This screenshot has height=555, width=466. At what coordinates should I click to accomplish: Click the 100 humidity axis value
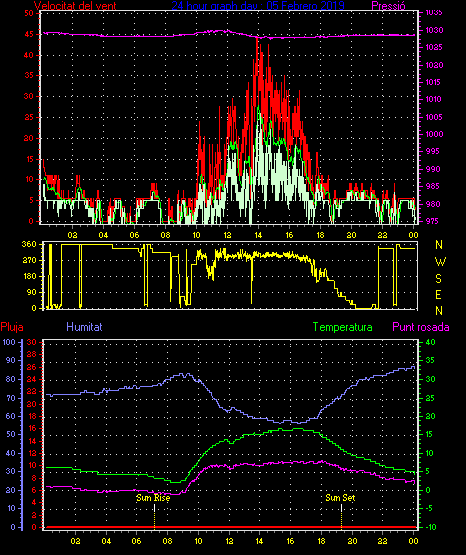[x=9, y=342]
